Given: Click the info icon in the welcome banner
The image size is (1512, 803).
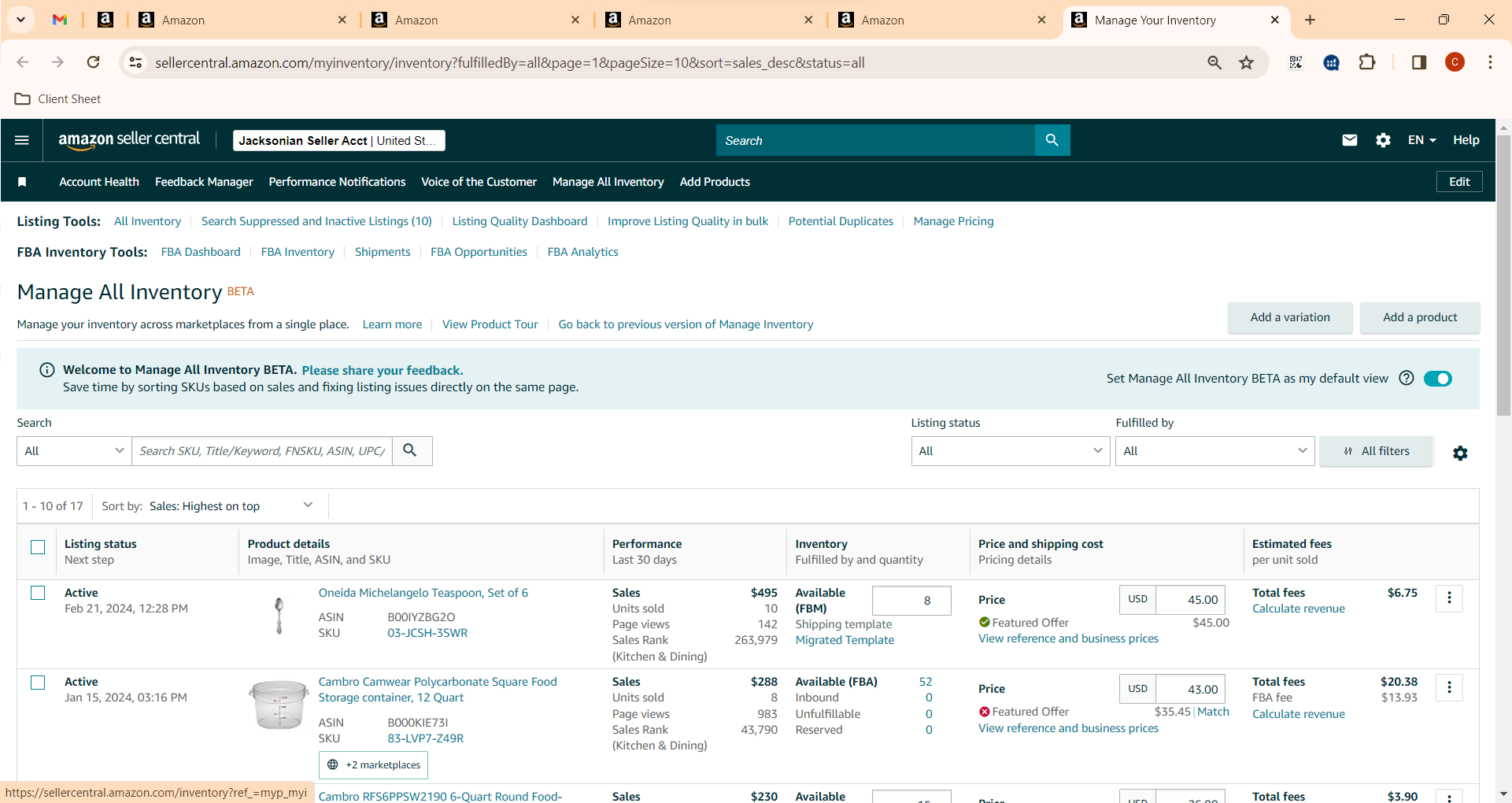Looking at the screenshot, I should click(x=47, y=370).
